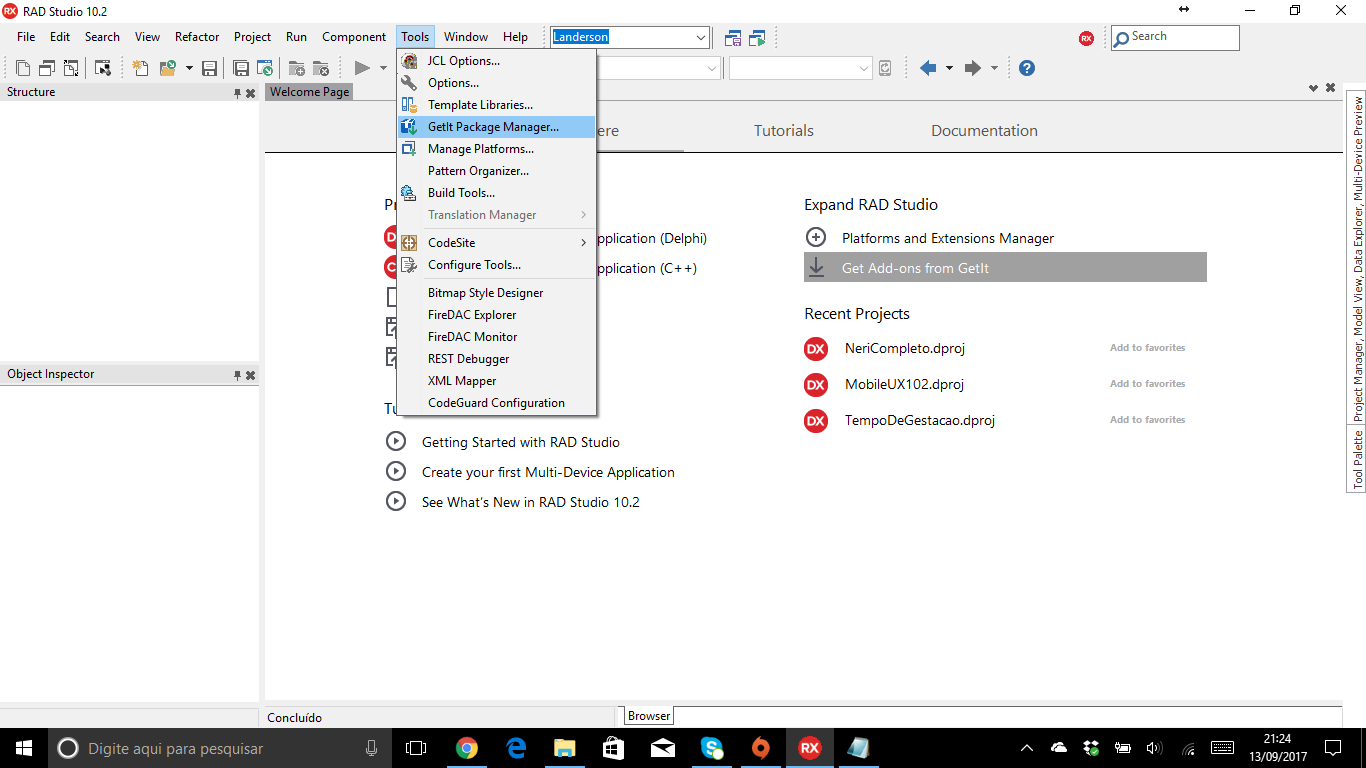Screen dimensions: 1366x768
Task: Select Build Tools menu item
Action: (x=497, y=193)
